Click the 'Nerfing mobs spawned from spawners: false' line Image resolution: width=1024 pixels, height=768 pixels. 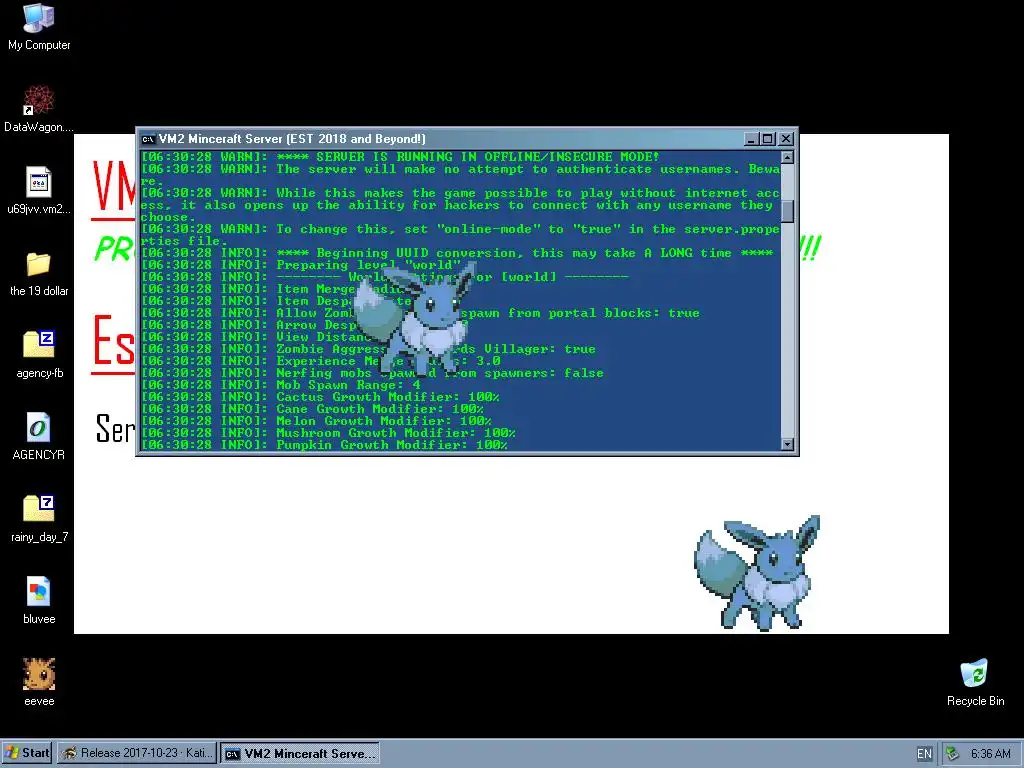tap(372, 373)
